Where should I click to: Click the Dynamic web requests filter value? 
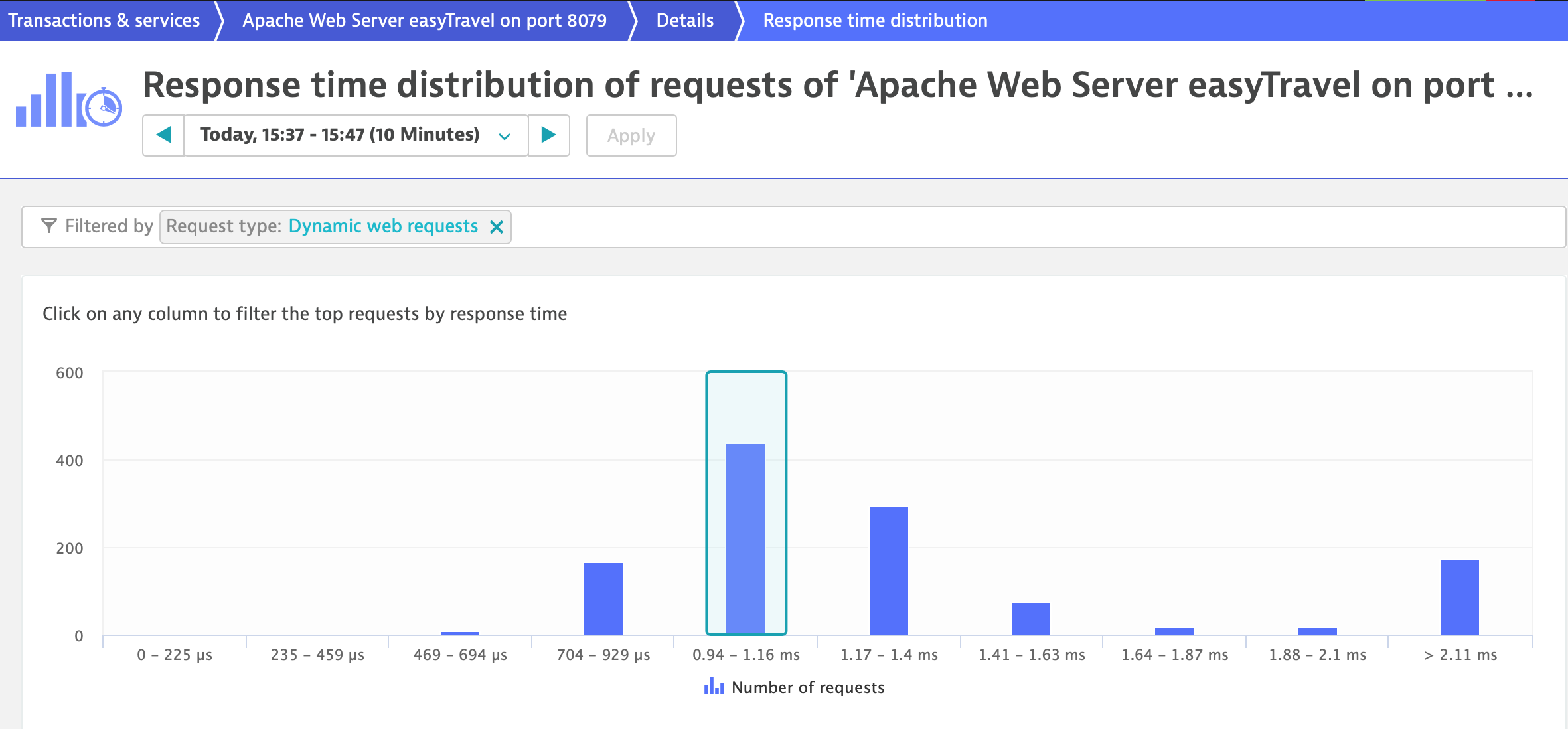383,226
